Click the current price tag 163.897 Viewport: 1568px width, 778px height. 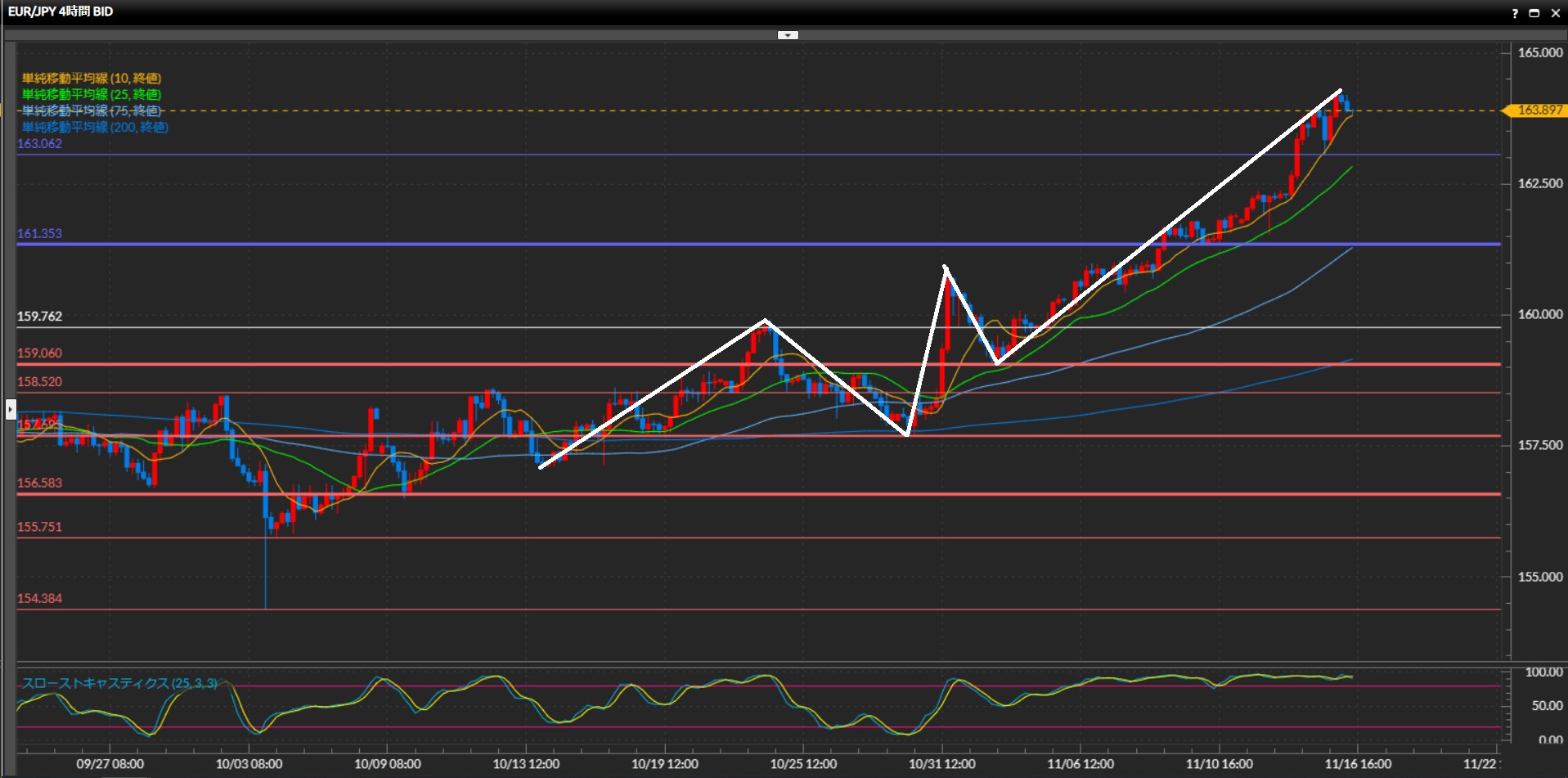pos(1539,110)
